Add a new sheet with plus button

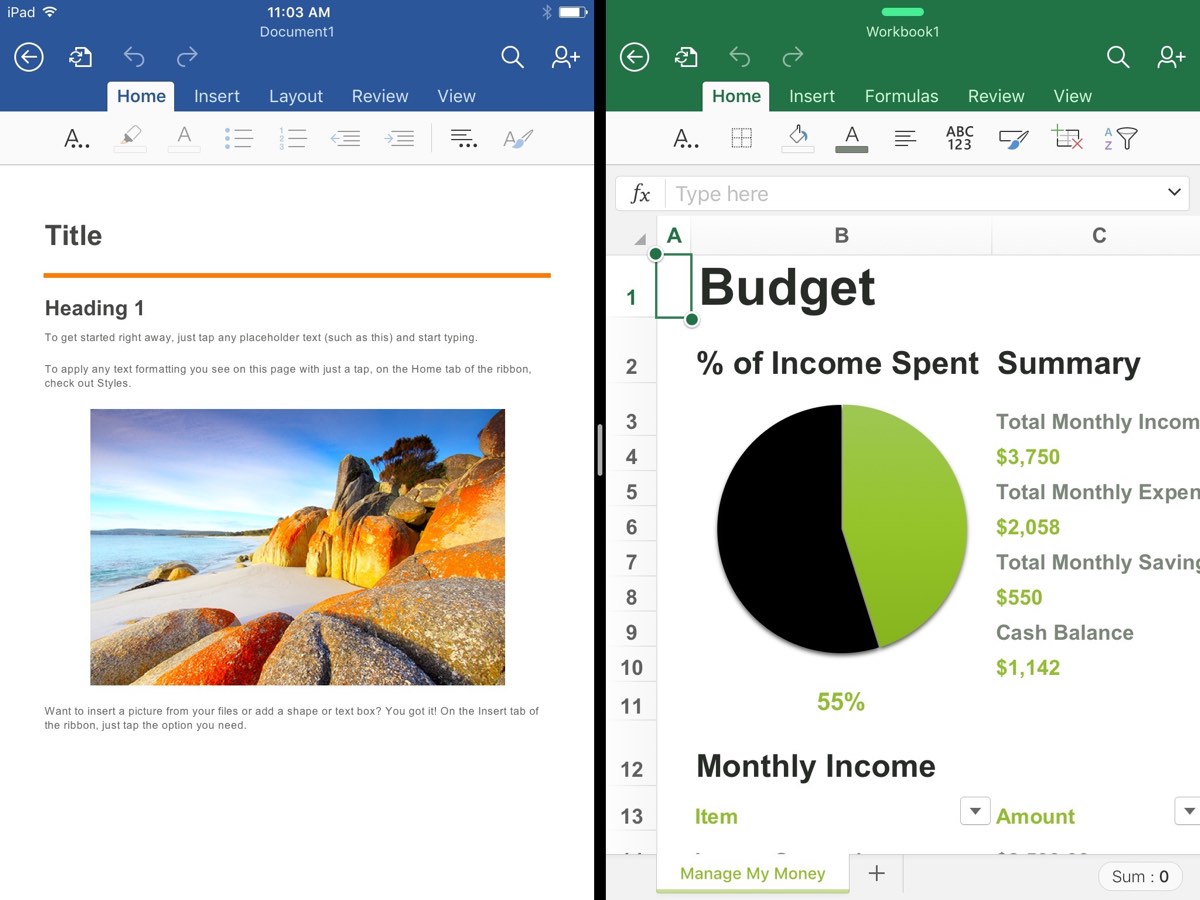[876, 873]
